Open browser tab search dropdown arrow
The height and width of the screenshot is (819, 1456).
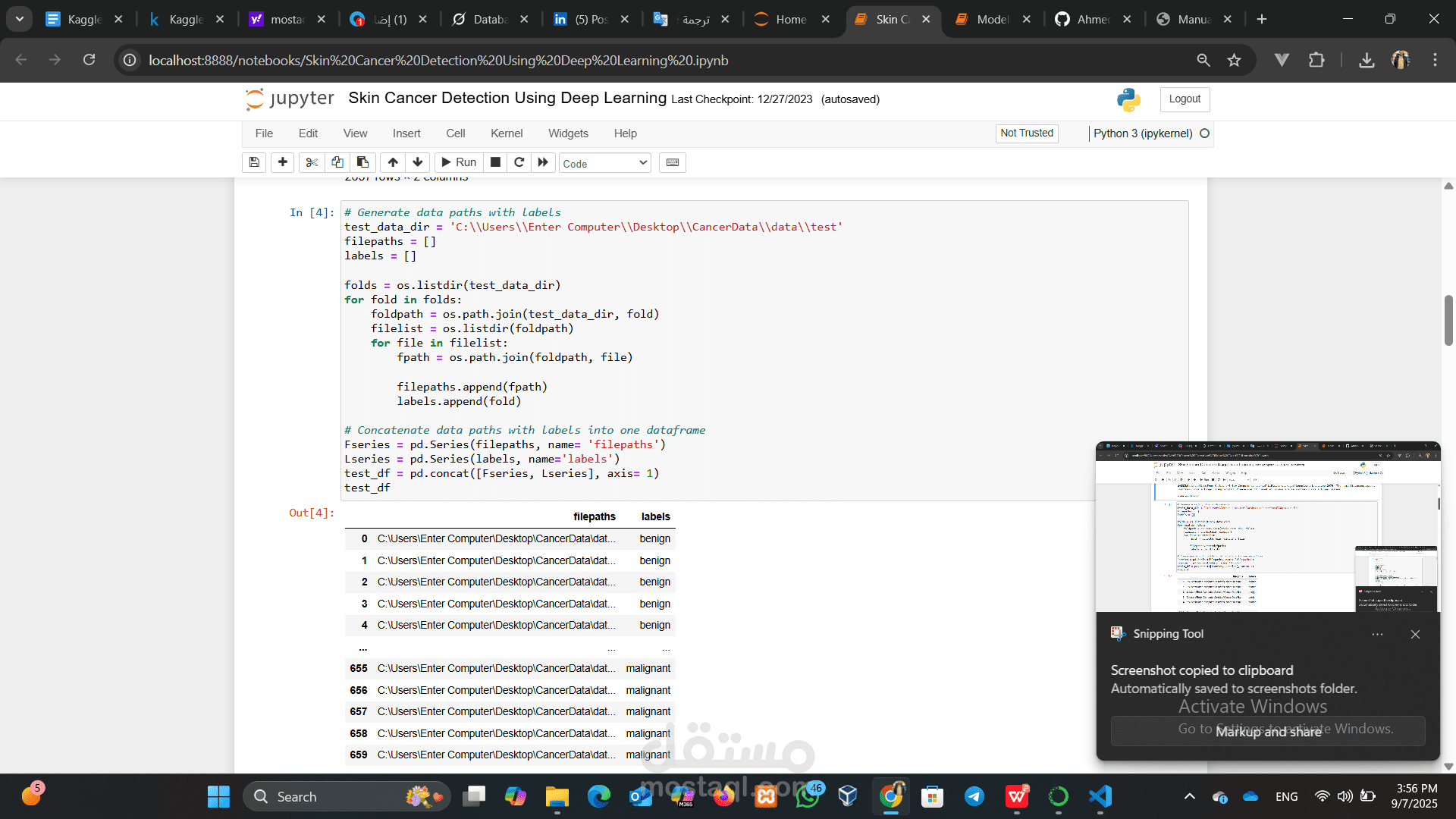[20, 19]
